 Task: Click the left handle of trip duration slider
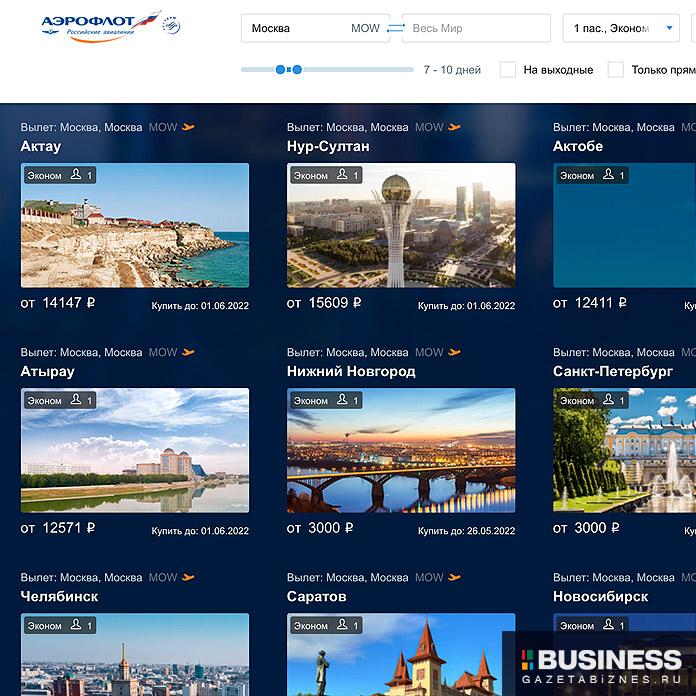coord(280,70)
